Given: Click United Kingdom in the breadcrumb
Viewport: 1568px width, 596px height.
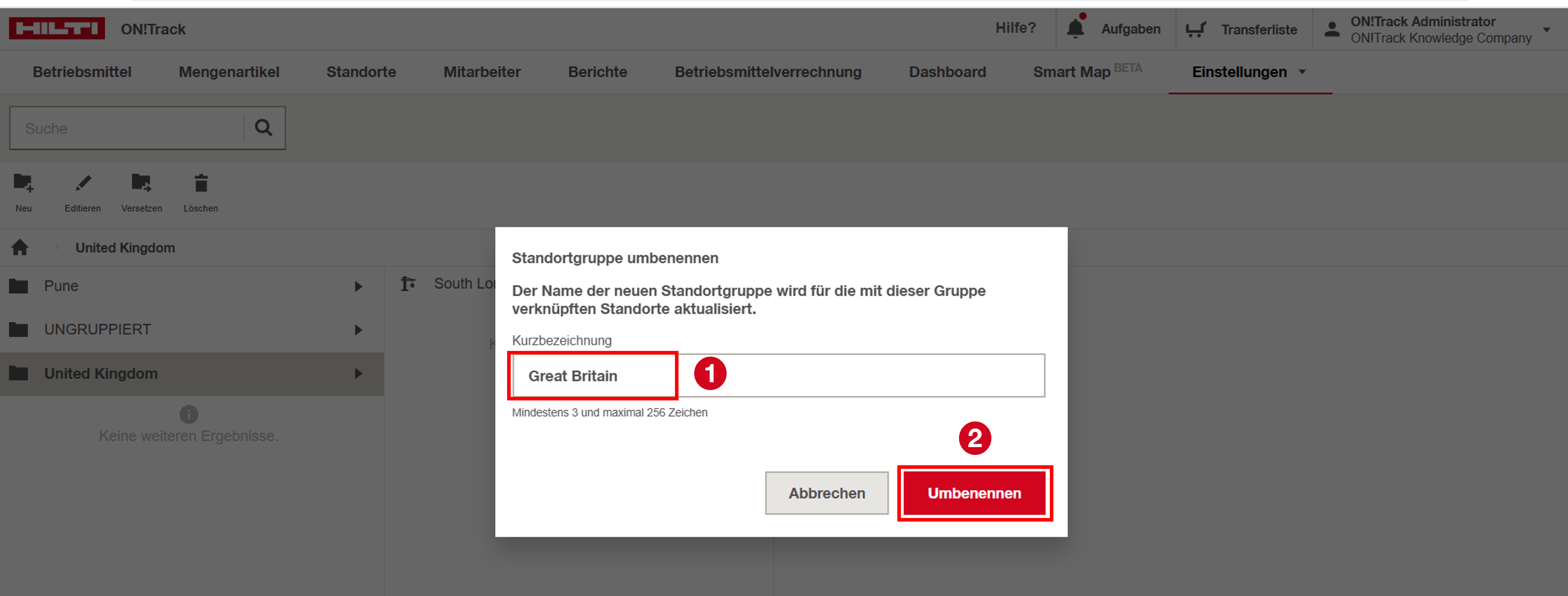Looking at the screenshot, I should [x=125, y=248].
